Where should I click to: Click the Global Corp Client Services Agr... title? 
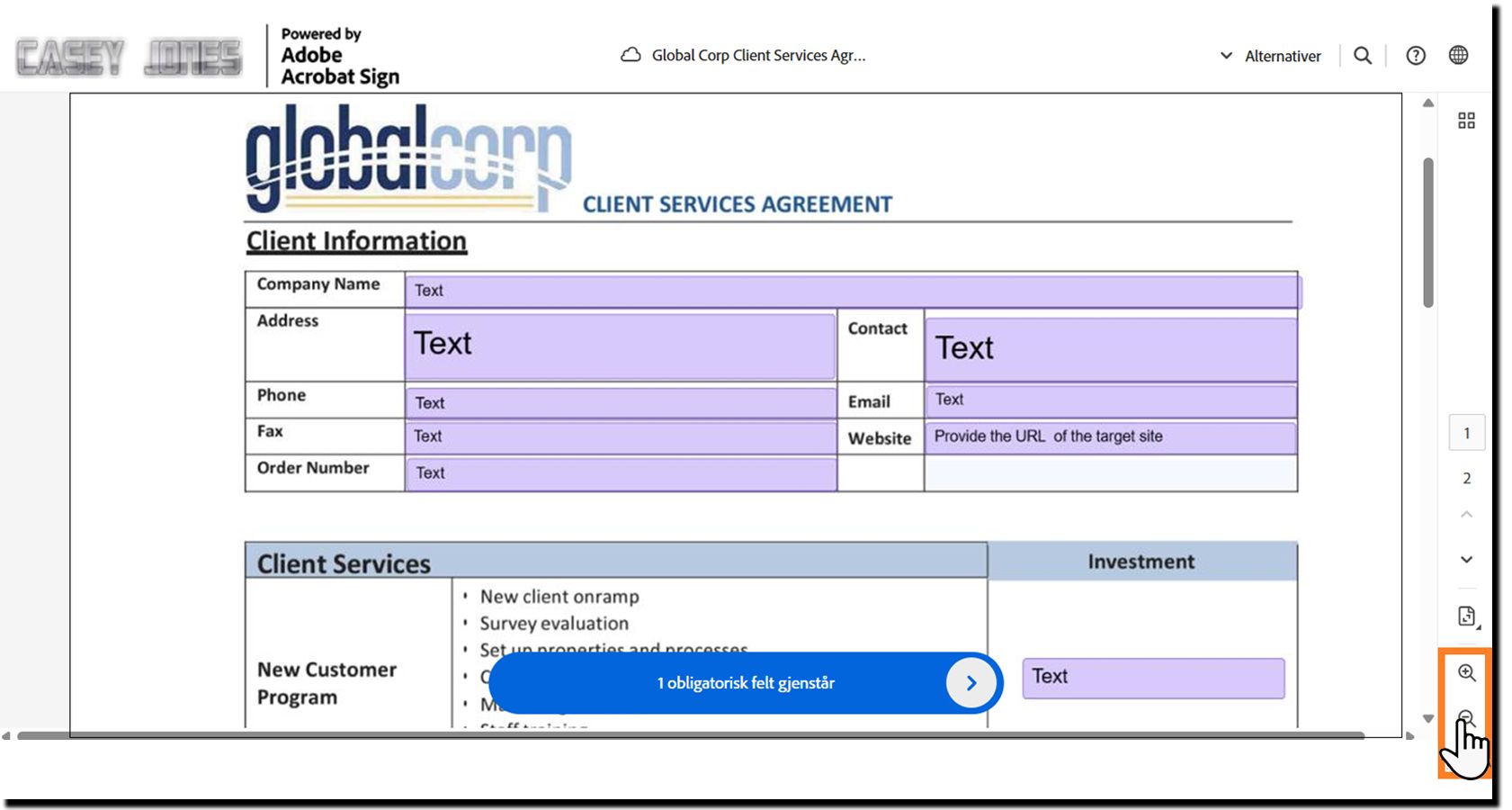tap(758, 56)
